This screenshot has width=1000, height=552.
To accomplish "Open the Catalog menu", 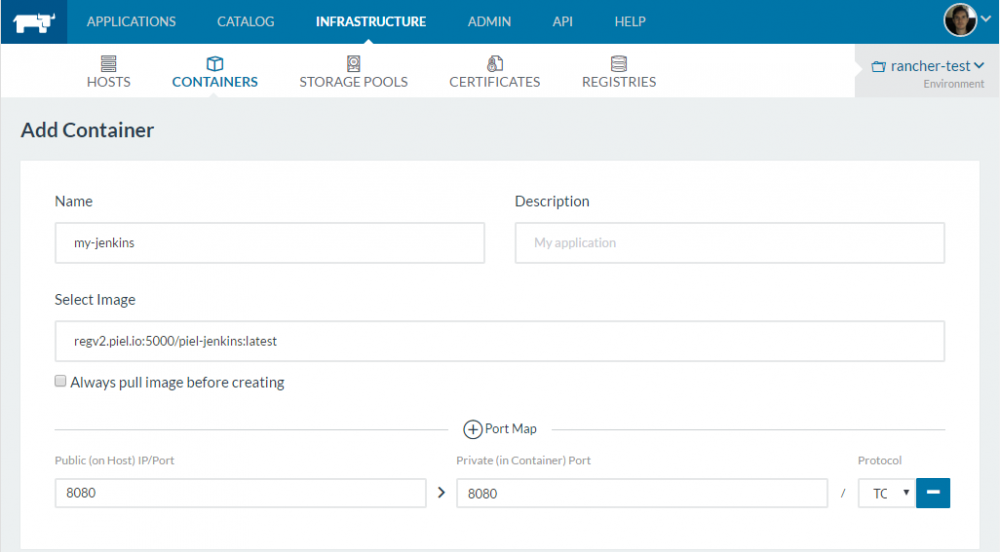I will point(246,22).
